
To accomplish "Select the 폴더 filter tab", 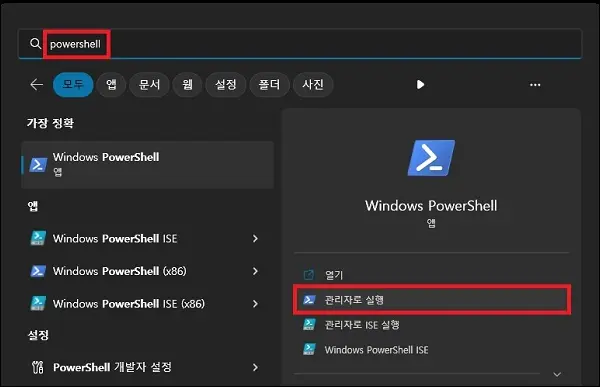I will coord(269,84).
